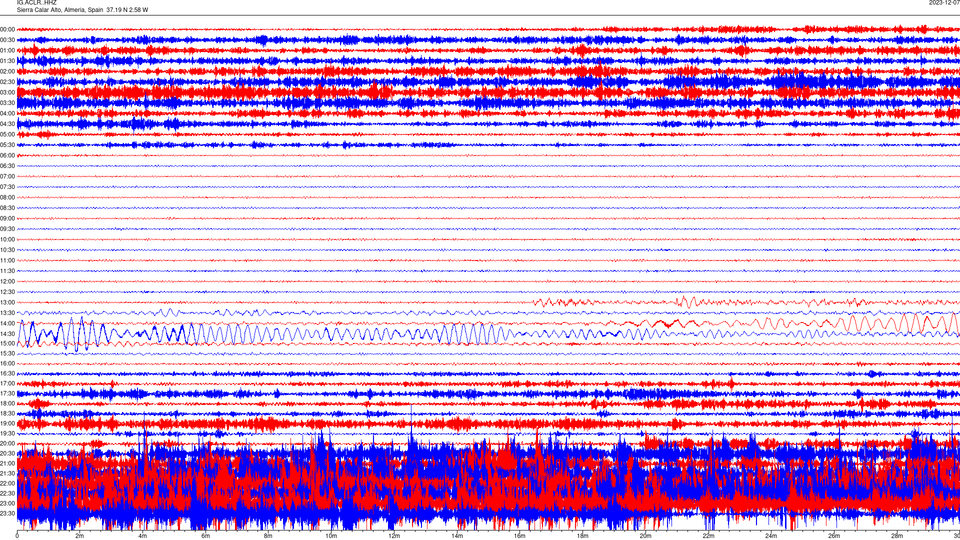This screenshot has height=540, width=960.
Task: Select the 02:30 trace time label
Action: coord(7,82)
